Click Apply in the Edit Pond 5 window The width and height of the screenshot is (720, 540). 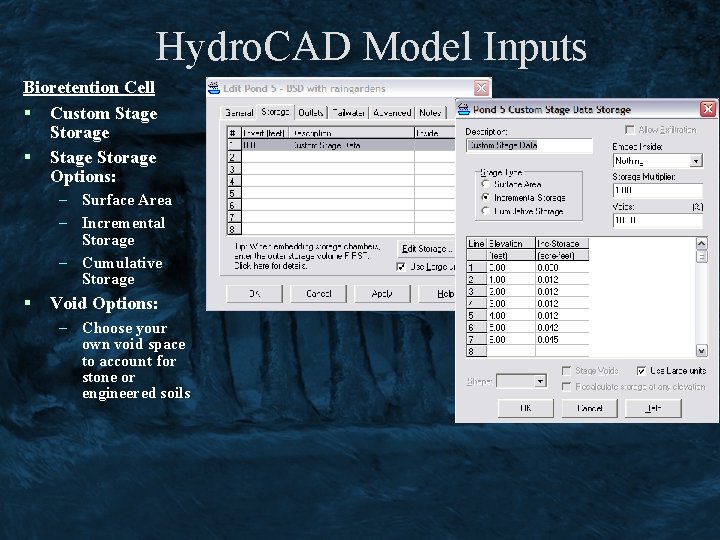(x=382, y=293)
